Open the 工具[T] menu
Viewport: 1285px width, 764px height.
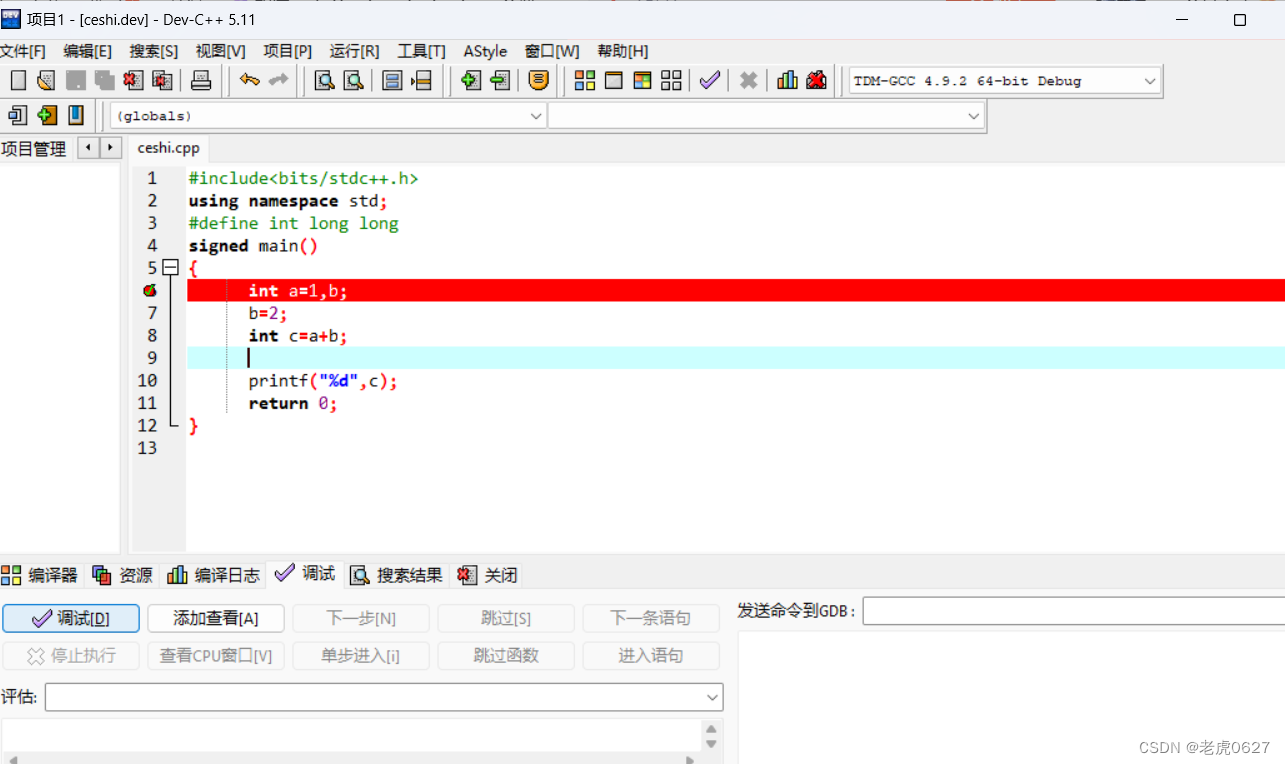[421, 51]
